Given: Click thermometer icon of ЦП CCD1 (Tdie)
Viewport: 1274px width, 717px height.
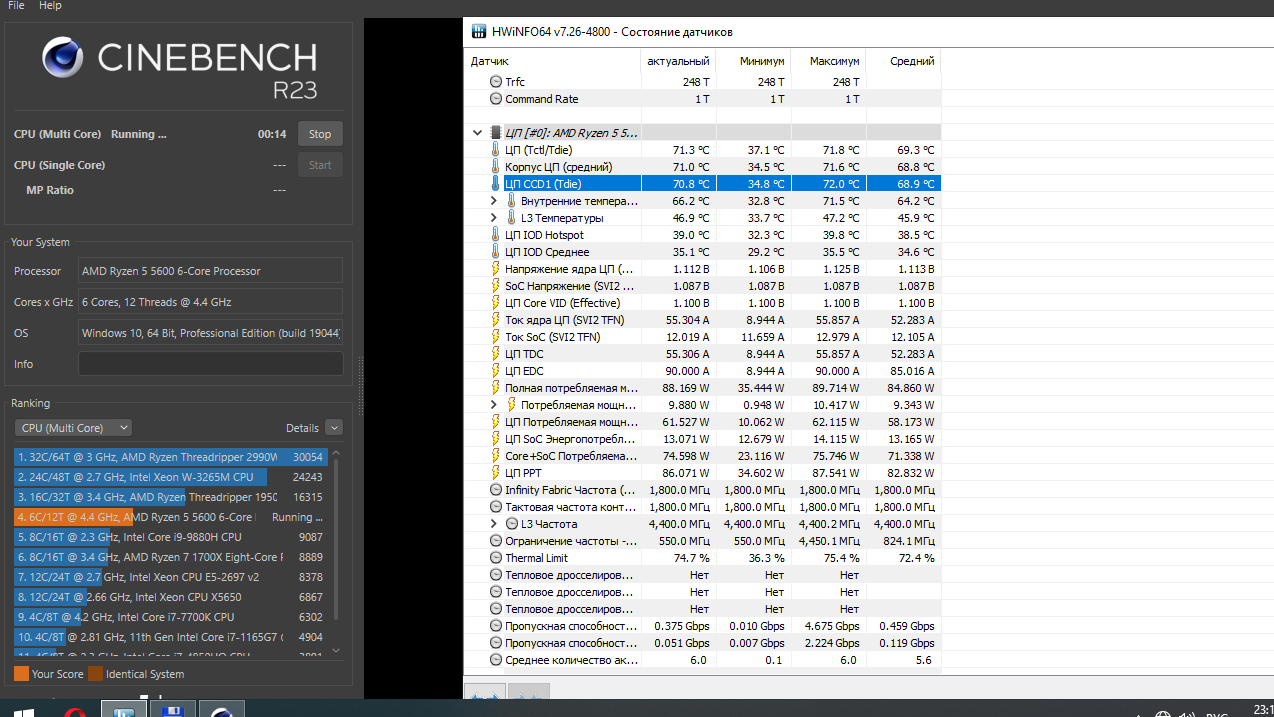Looking at the screenshot, I should (496, 184).
